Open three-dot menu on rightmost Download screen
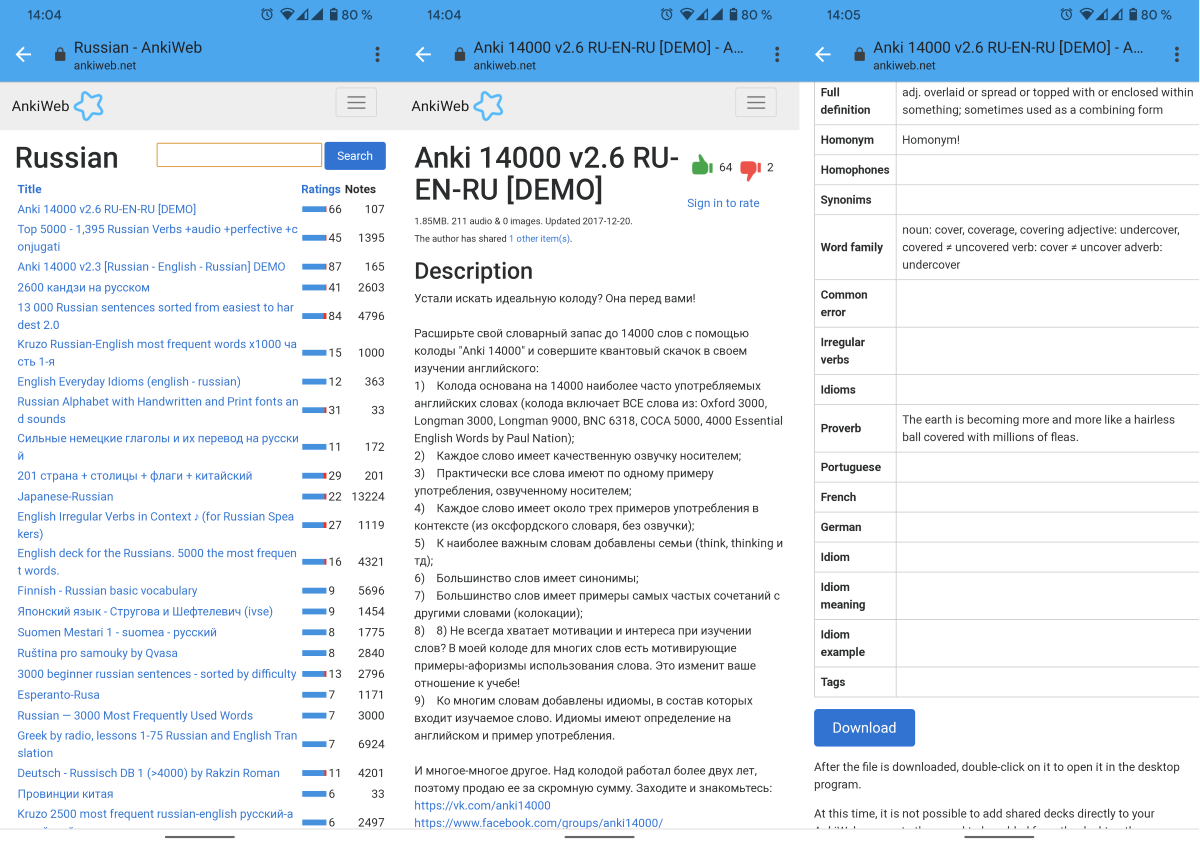 1177,55
